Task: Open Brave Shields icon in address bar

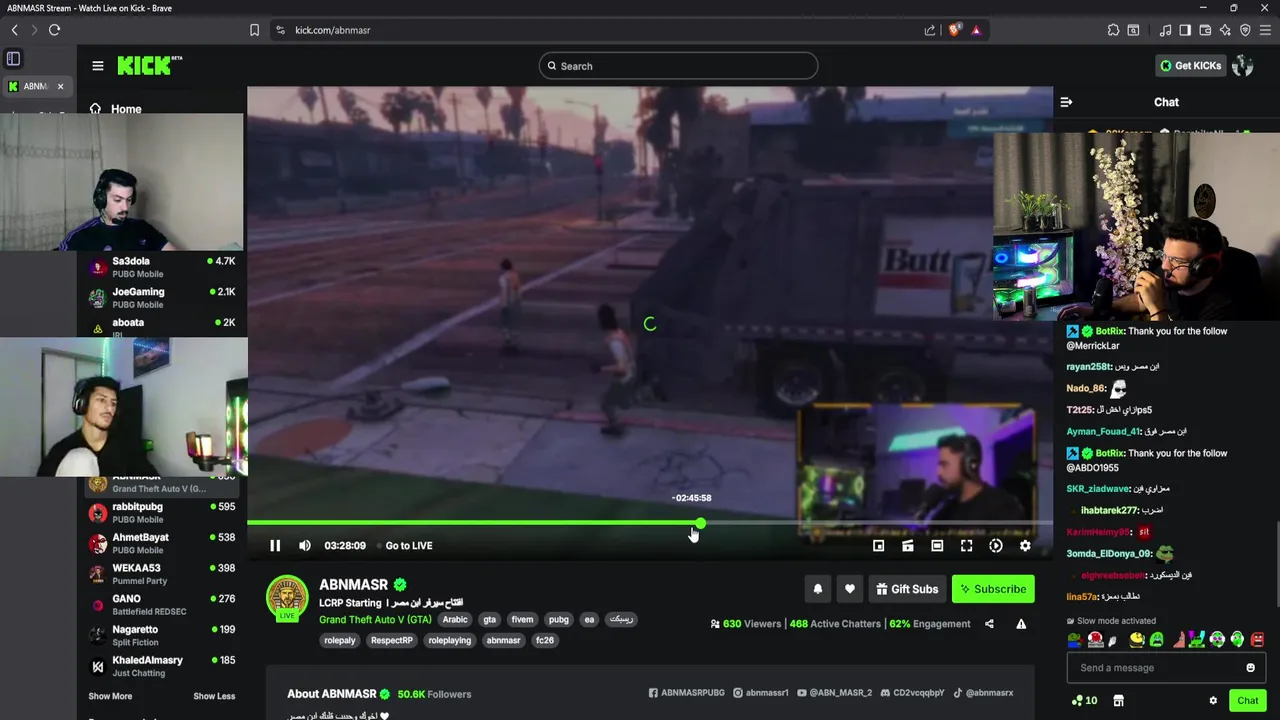Action: pyautogui.click(x=954, y=30)
